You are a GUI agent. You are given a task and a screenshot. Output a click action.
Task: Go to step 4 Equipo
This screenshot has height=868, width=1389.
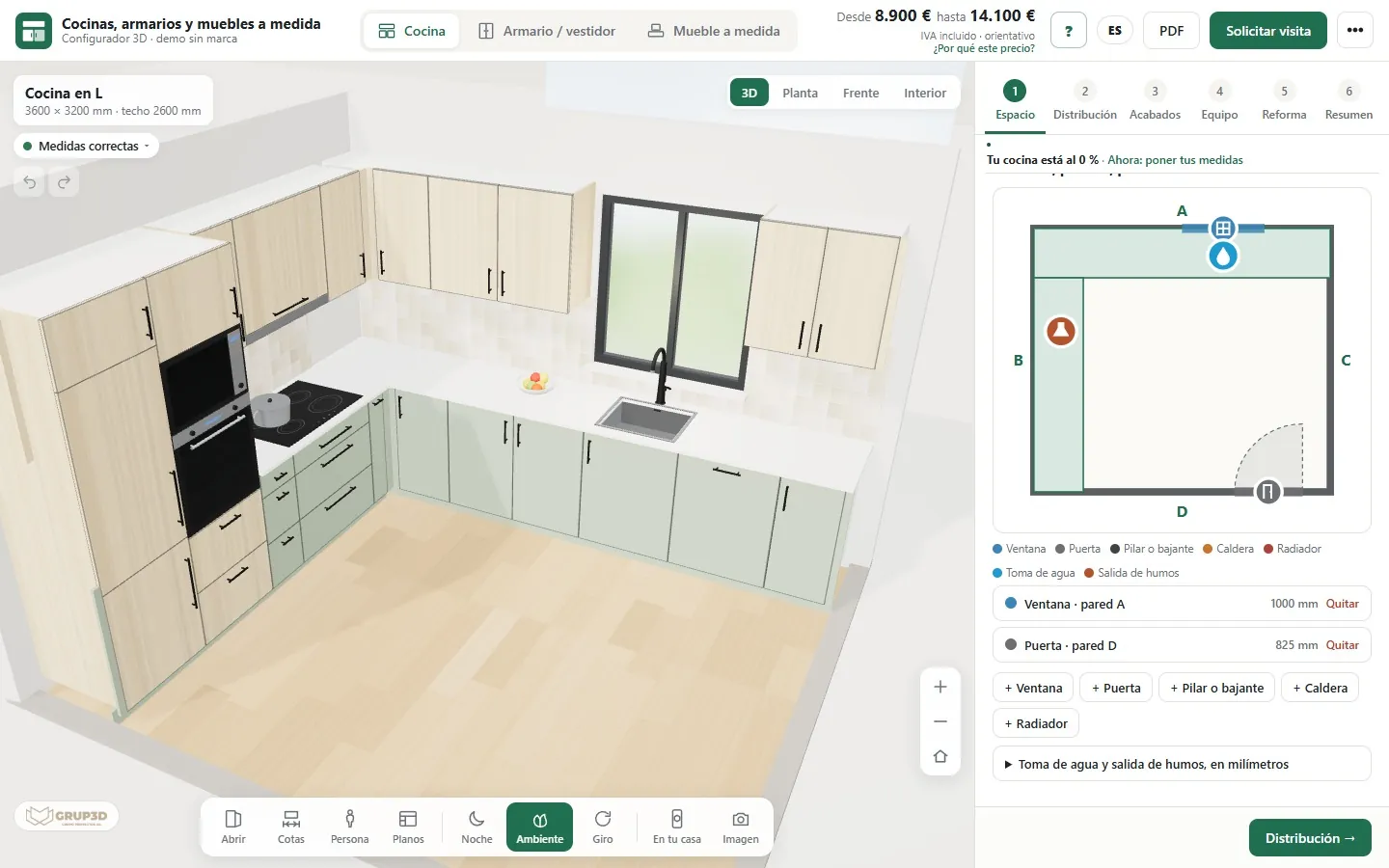point(1219,101)
